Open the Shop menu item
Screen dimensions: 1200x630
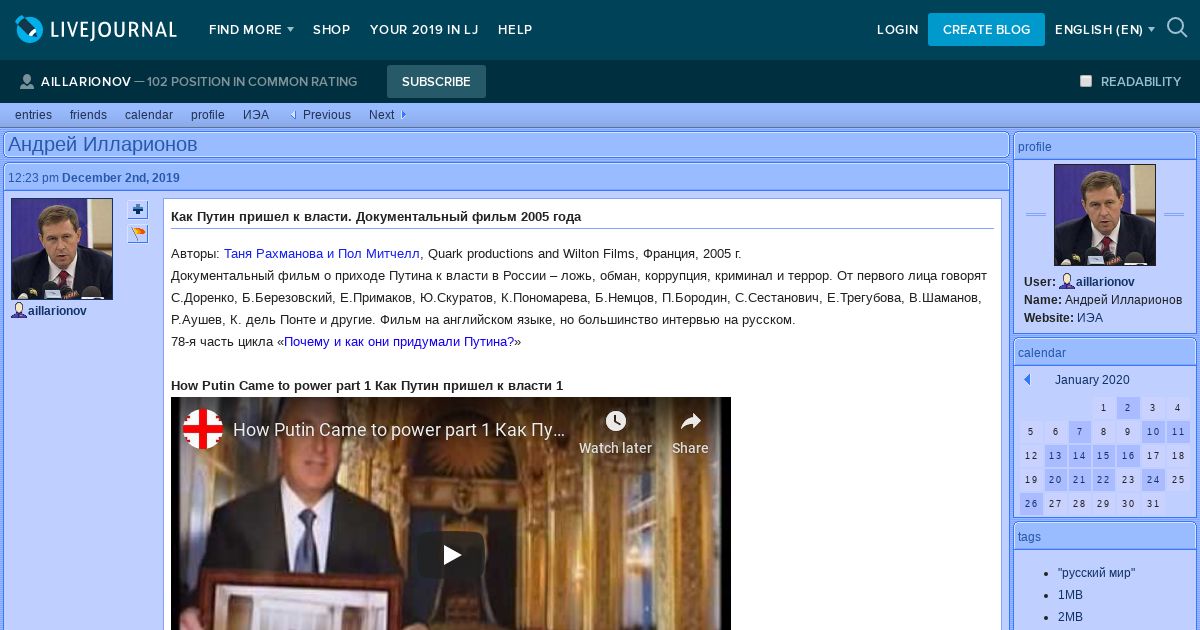331,30
